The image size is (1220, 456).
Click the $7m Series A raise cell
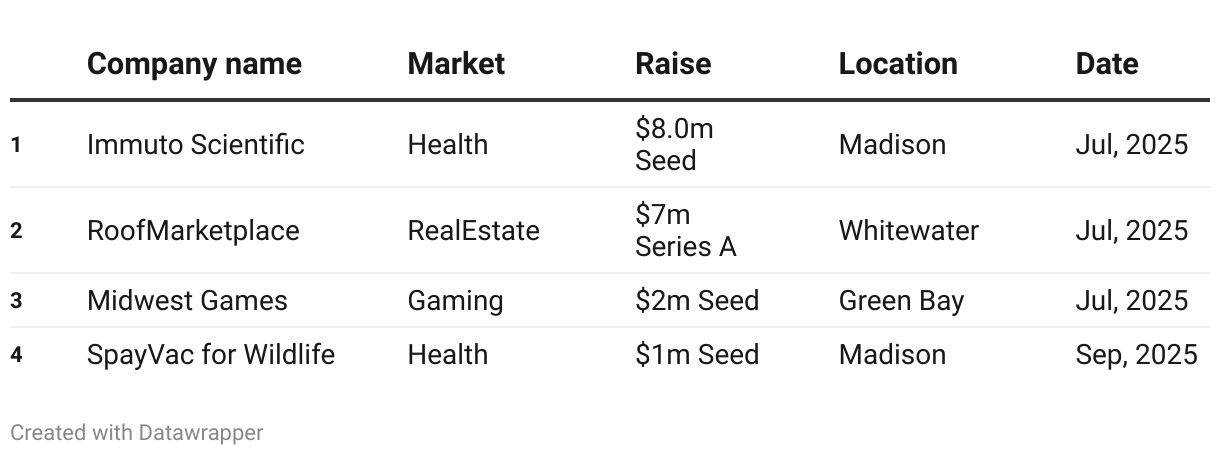(x=686, y=231)
